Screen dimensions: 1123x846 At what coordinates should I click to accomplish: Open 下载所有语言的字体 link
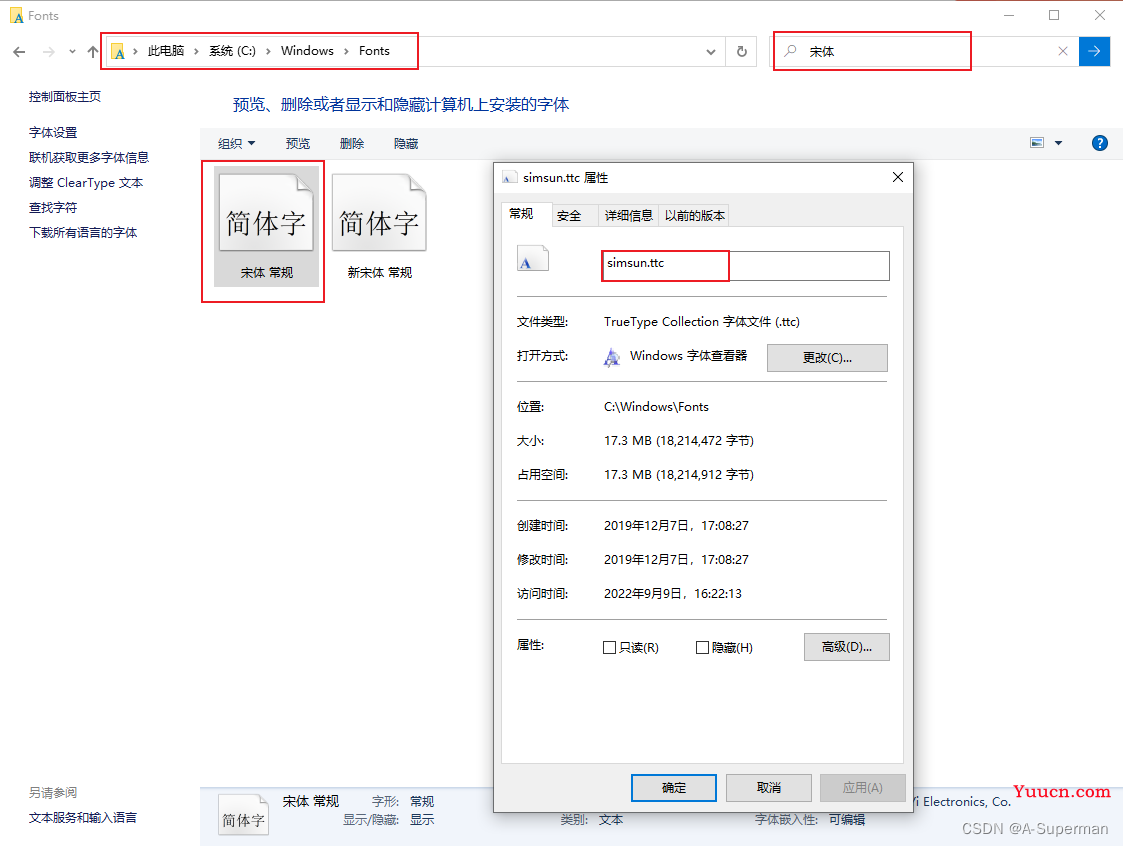(83, 233)
